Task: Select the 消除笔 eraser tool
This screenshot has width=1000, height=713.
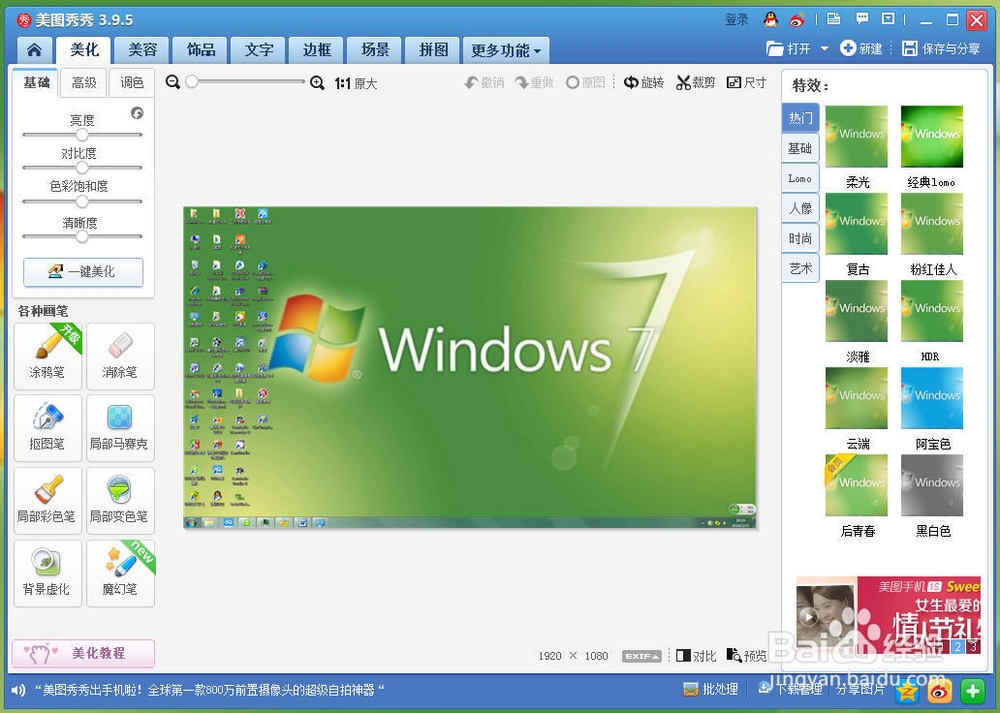Action: 120,356
